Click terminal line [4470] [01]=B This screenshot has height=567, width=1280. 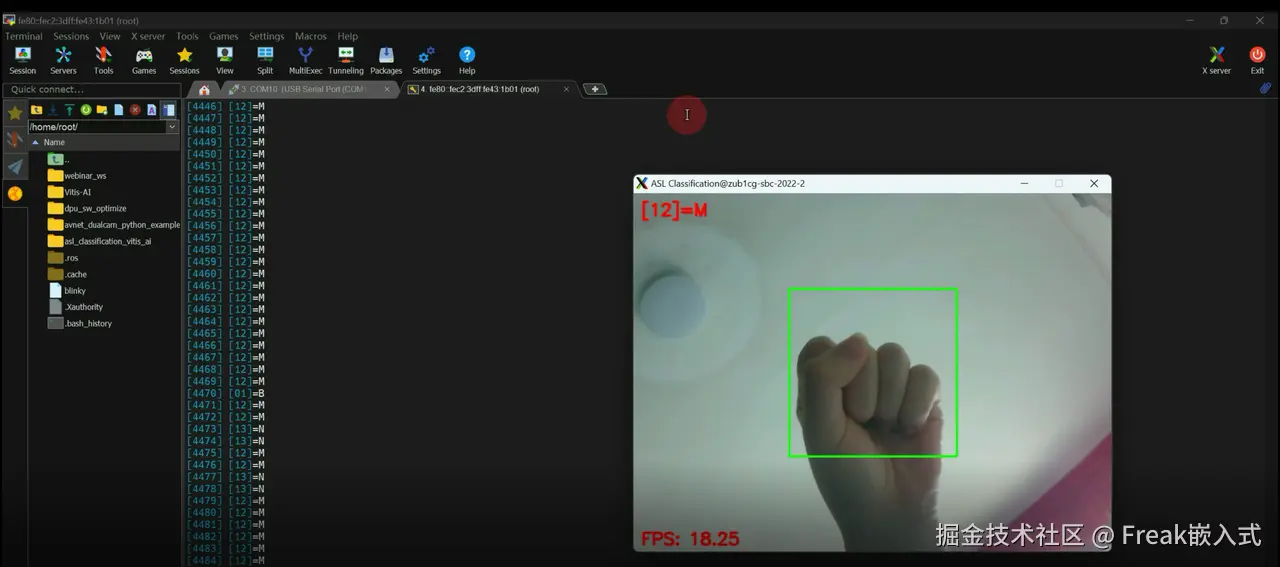coord(226,393)
